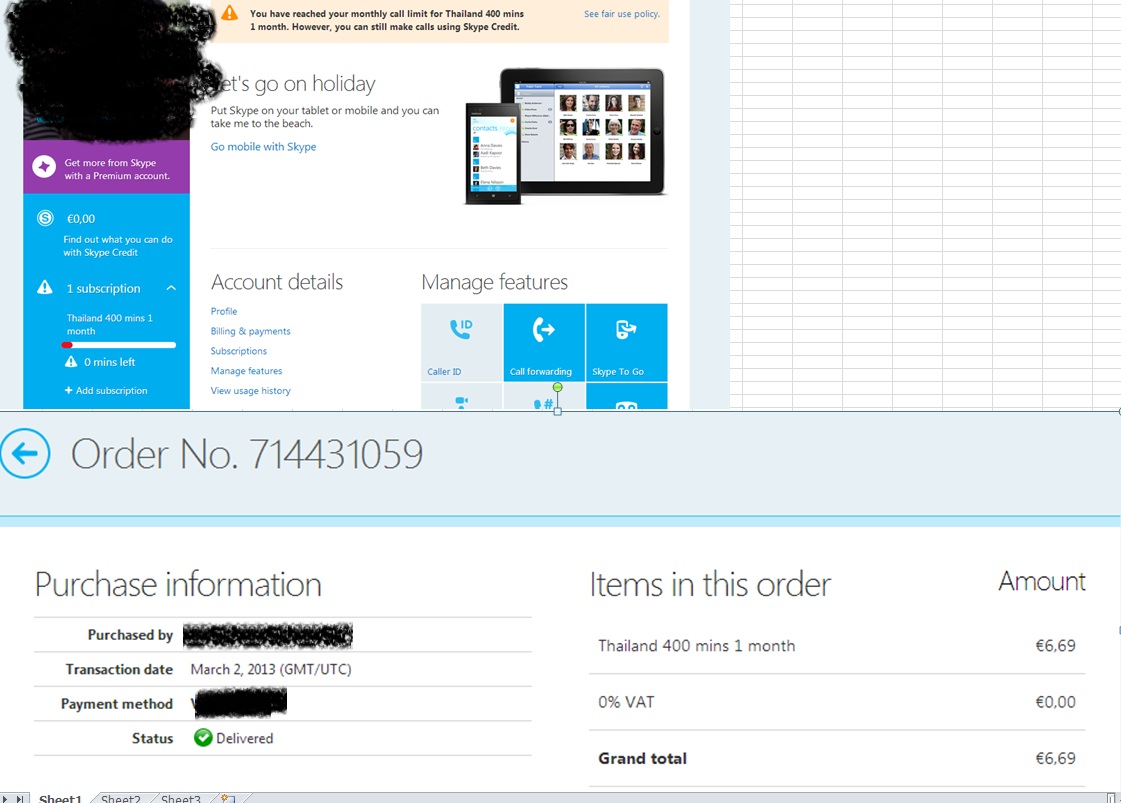The width and height of the screenshot is (1121, 803).
Task: Click the warning icon beside 1 subscription
Action: pos(44,287)
